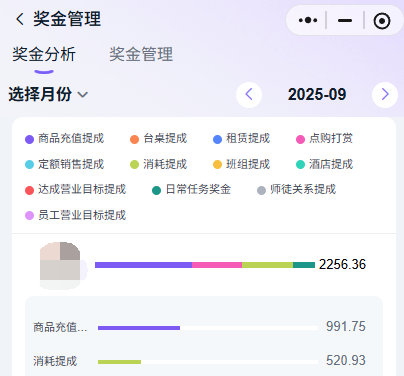Click the 2025-09 month value

[x=317, y=95]
